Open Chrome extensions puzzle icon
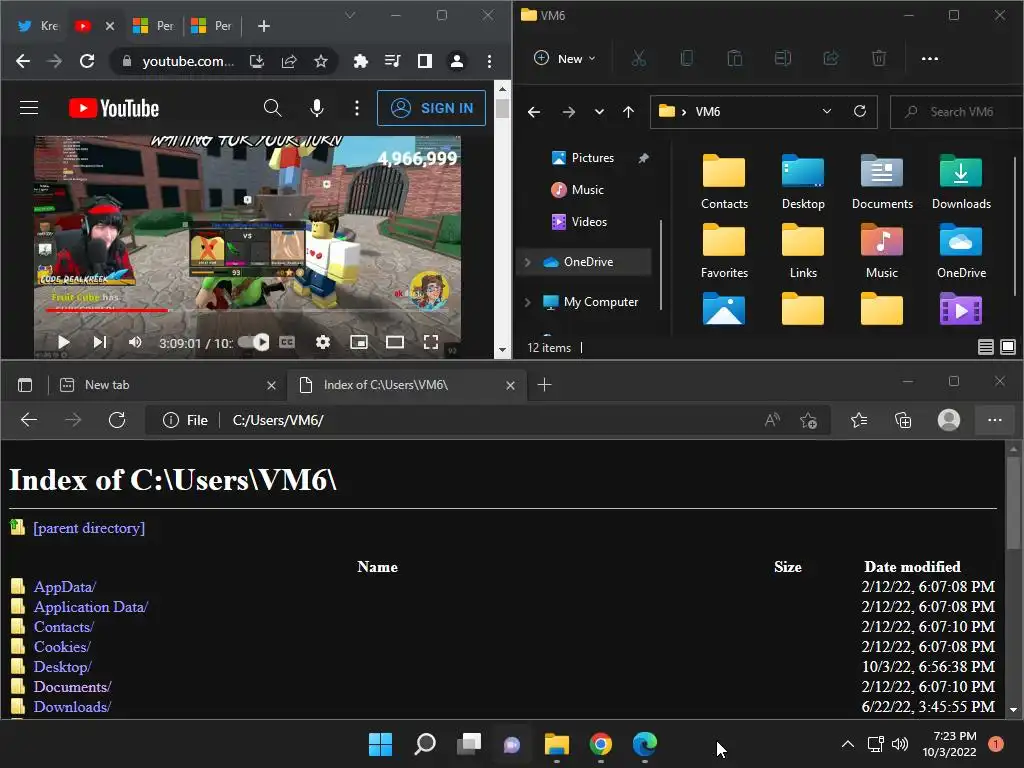Image resolution: width=1024 pixels, height=768 pixels. (360, 61)
